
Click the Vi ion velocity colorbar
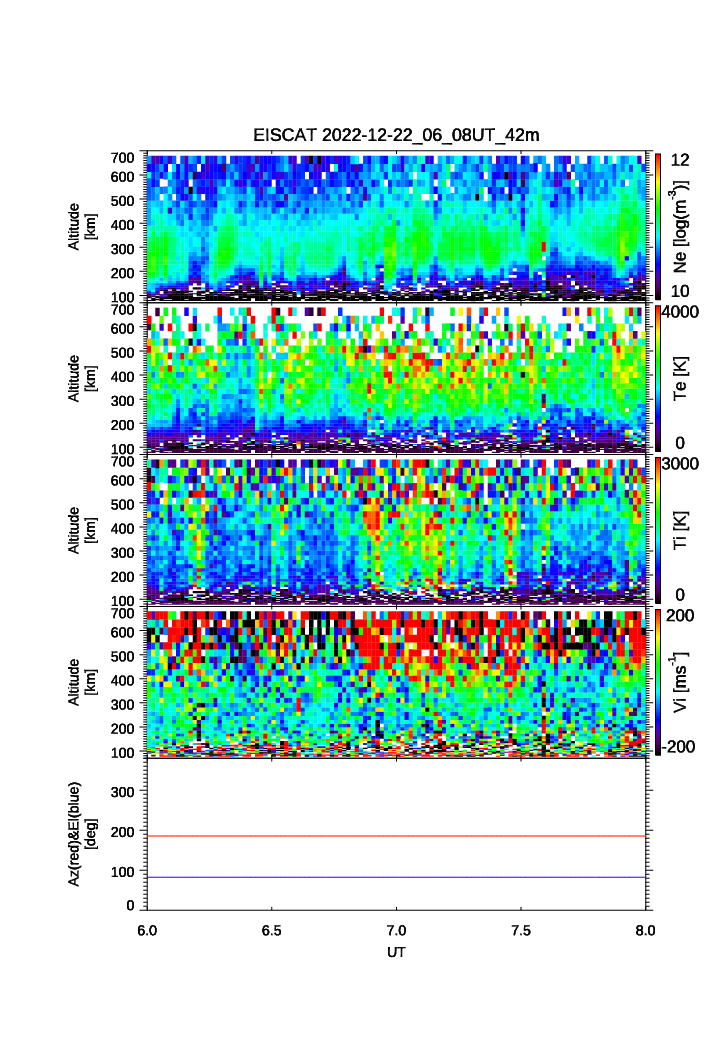[x=656, y=682]
